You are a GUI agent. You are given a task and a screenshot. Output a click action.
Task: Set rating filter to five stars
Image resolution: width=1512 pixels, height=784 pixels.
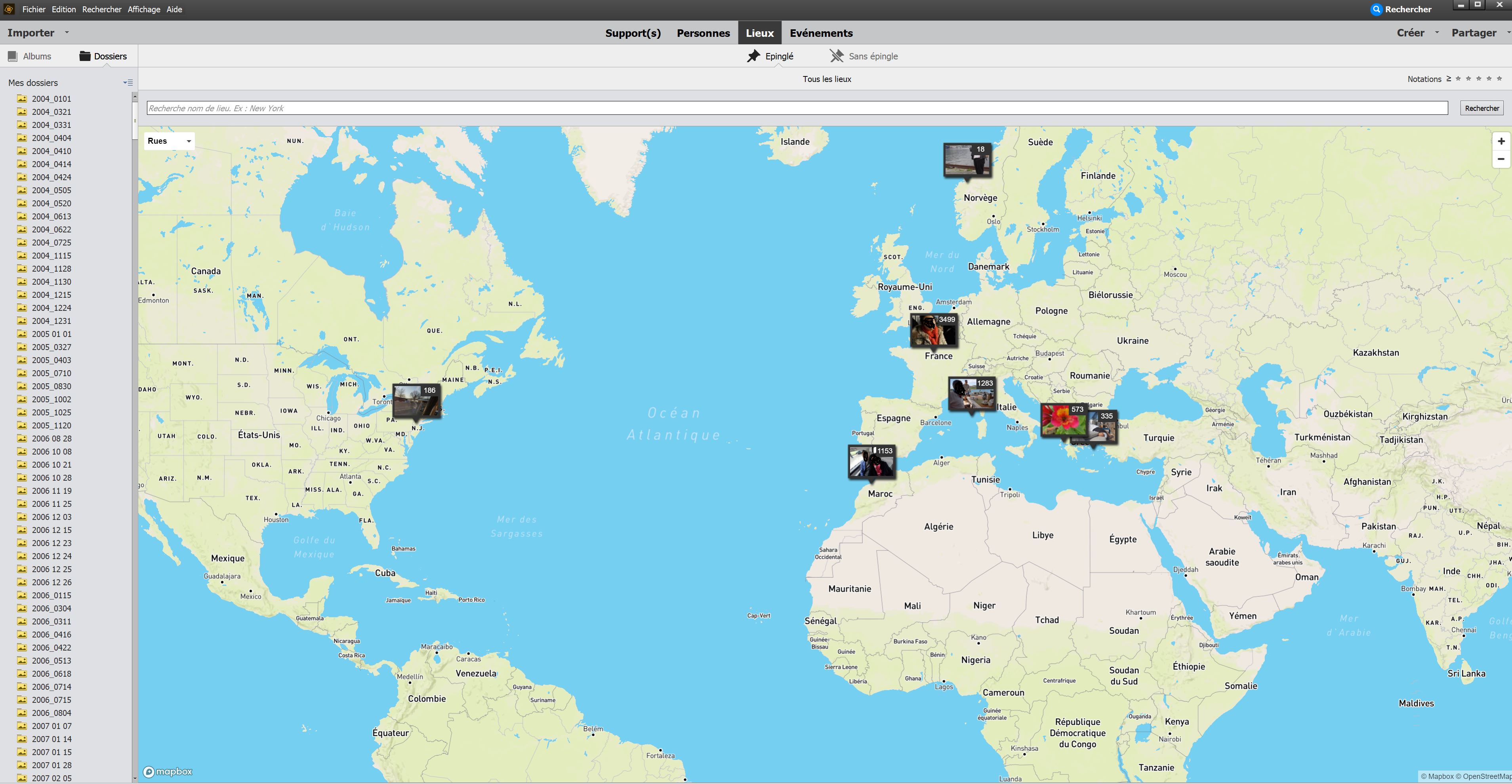point(1499,79)
